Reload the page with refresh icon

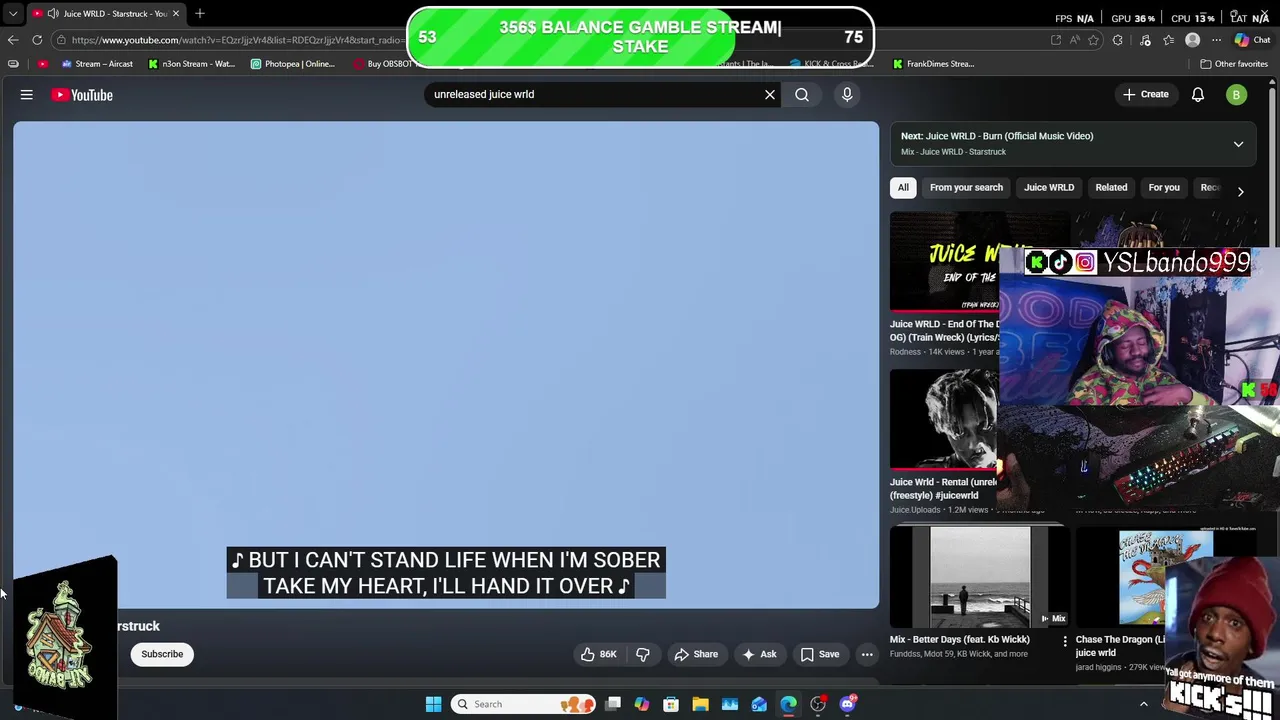[x=37, y=40]
